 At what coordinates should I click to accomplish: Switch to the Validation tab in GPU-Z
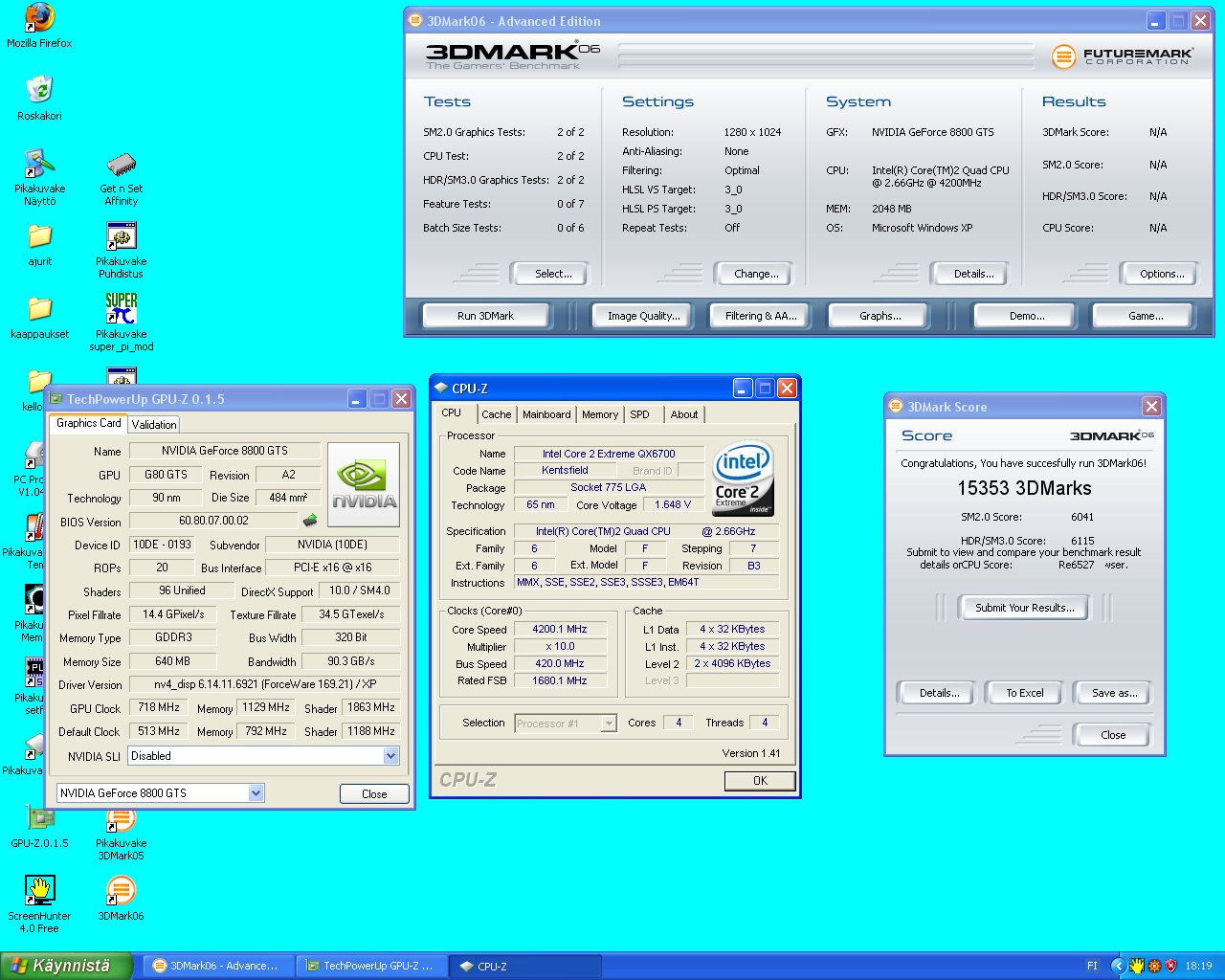tap(153, 424)
